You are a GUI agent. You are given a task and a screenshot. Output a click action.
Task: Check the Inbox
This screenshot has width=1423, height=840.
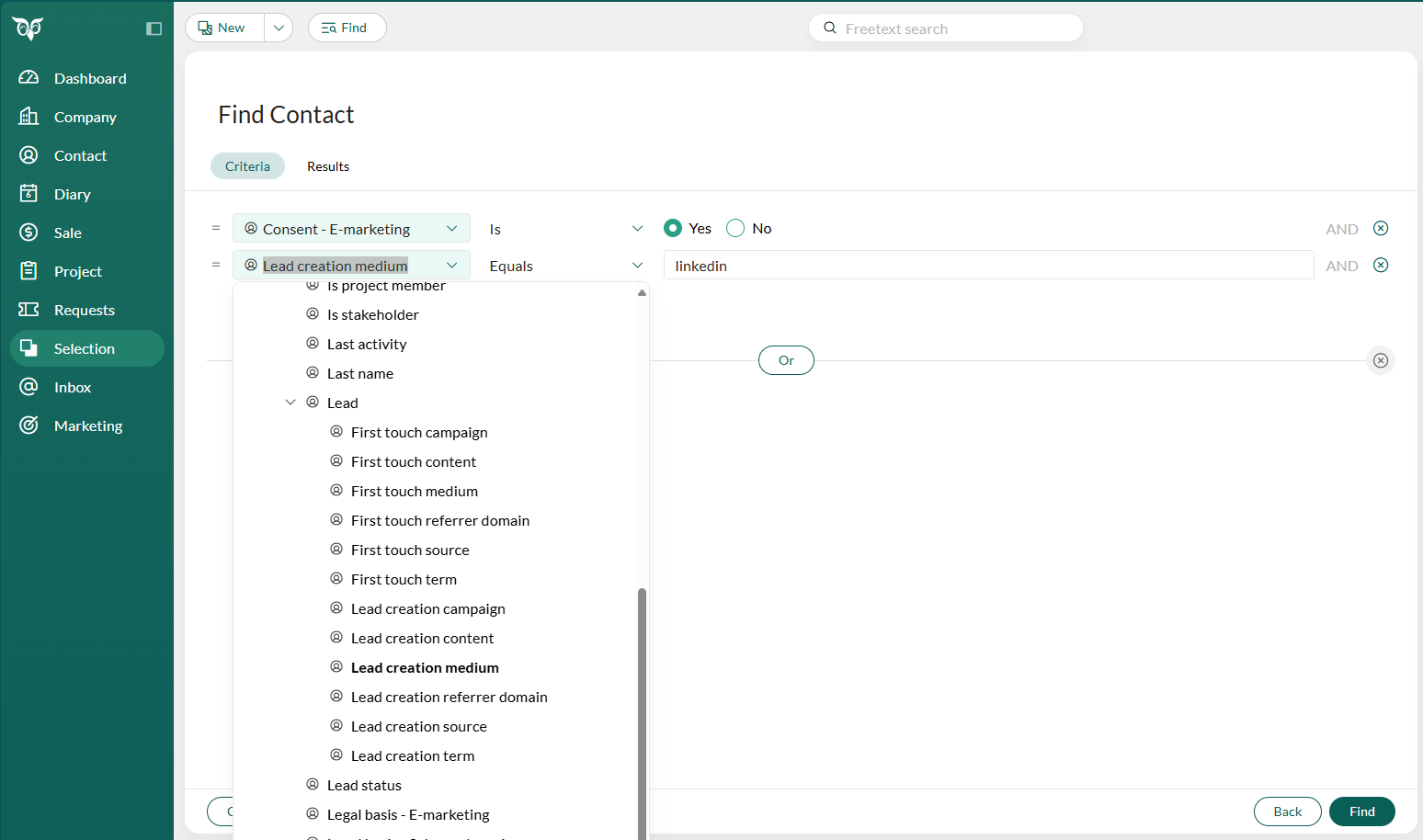point(73,387)
